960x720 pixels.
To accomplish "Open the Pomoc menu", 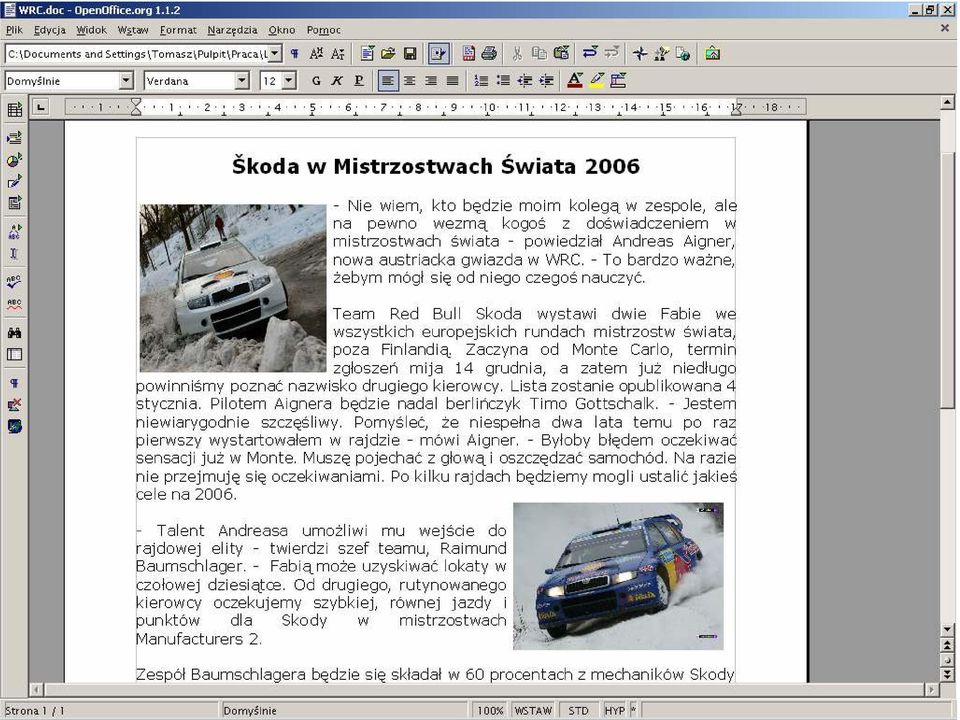I will click(x=323, y=30).
